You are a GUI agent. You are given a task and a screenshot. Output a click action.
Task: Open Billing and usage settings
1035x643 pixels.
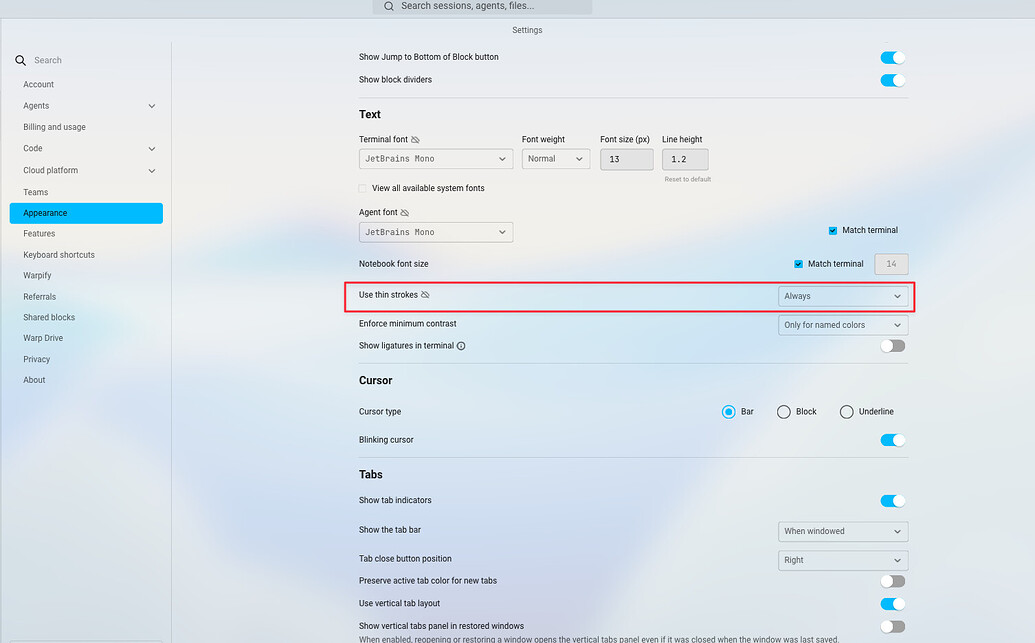tap(54, 127)
